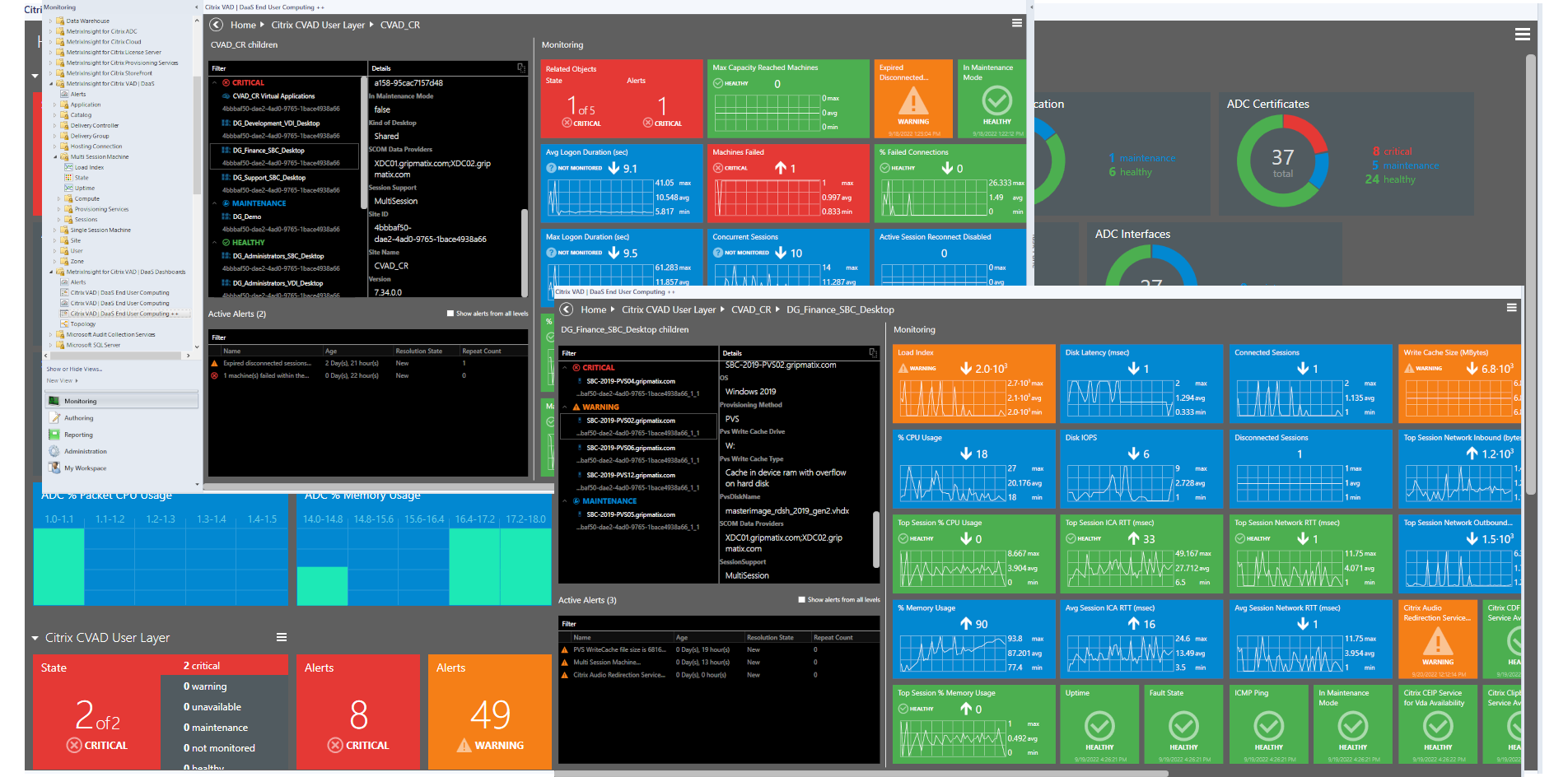
Task: Click the copy details icon in CVAD_CR Details header
Action: [521, 67]
